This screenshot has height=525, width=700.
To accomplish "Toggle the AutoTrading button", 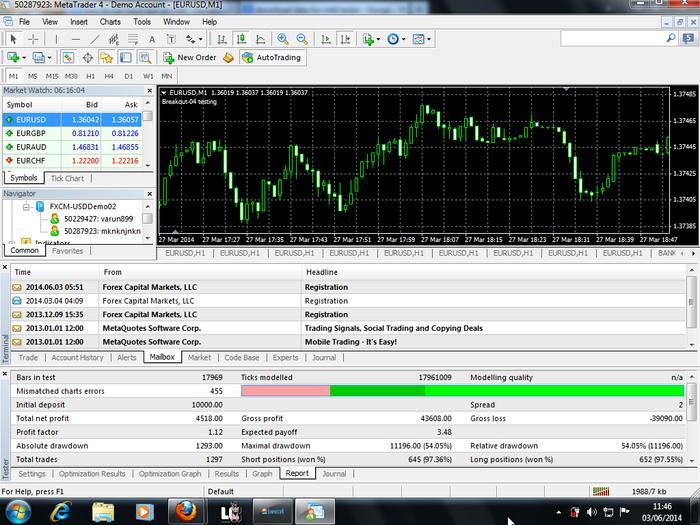I will [x=273, y=58].
